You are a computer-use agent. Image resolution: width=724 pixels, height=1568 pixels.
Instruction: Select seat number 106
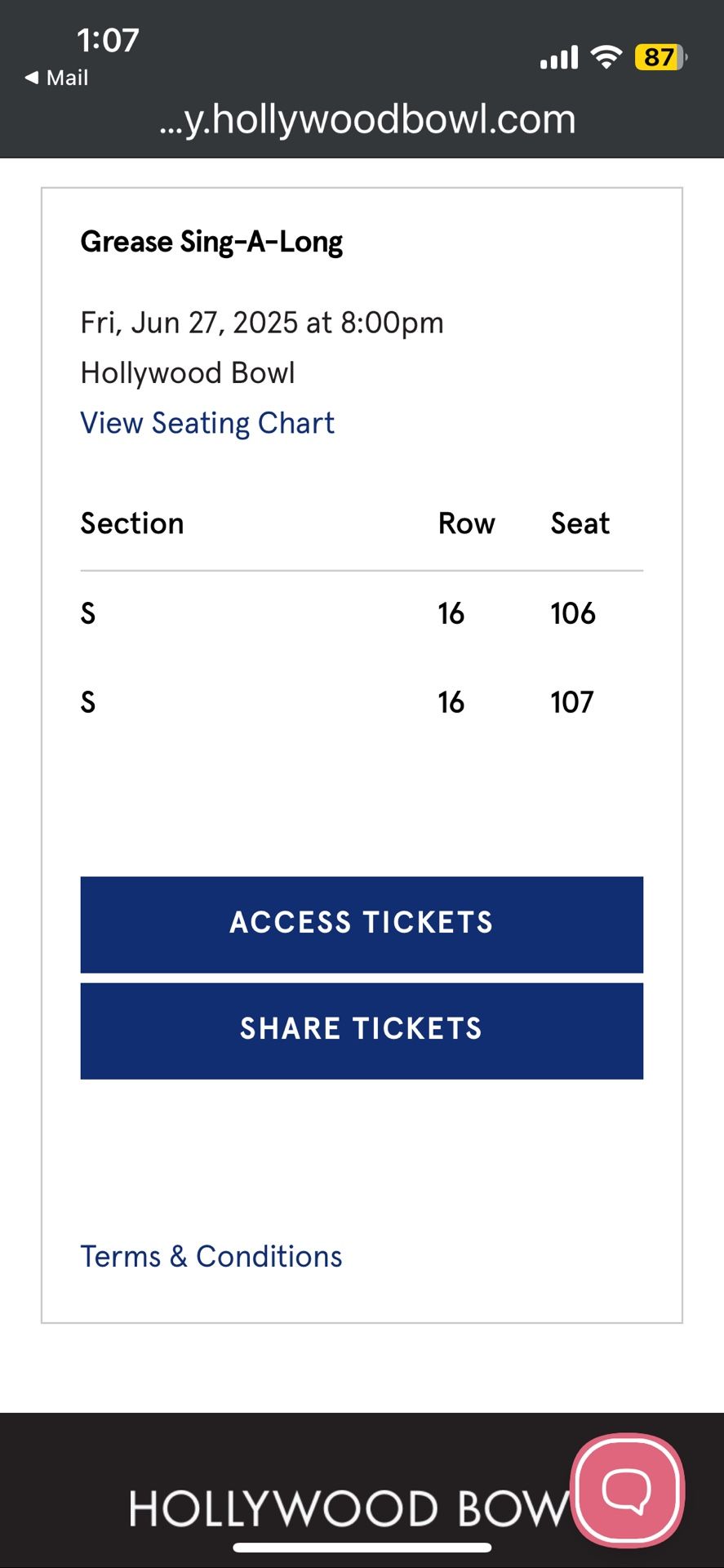pos(572,613)
